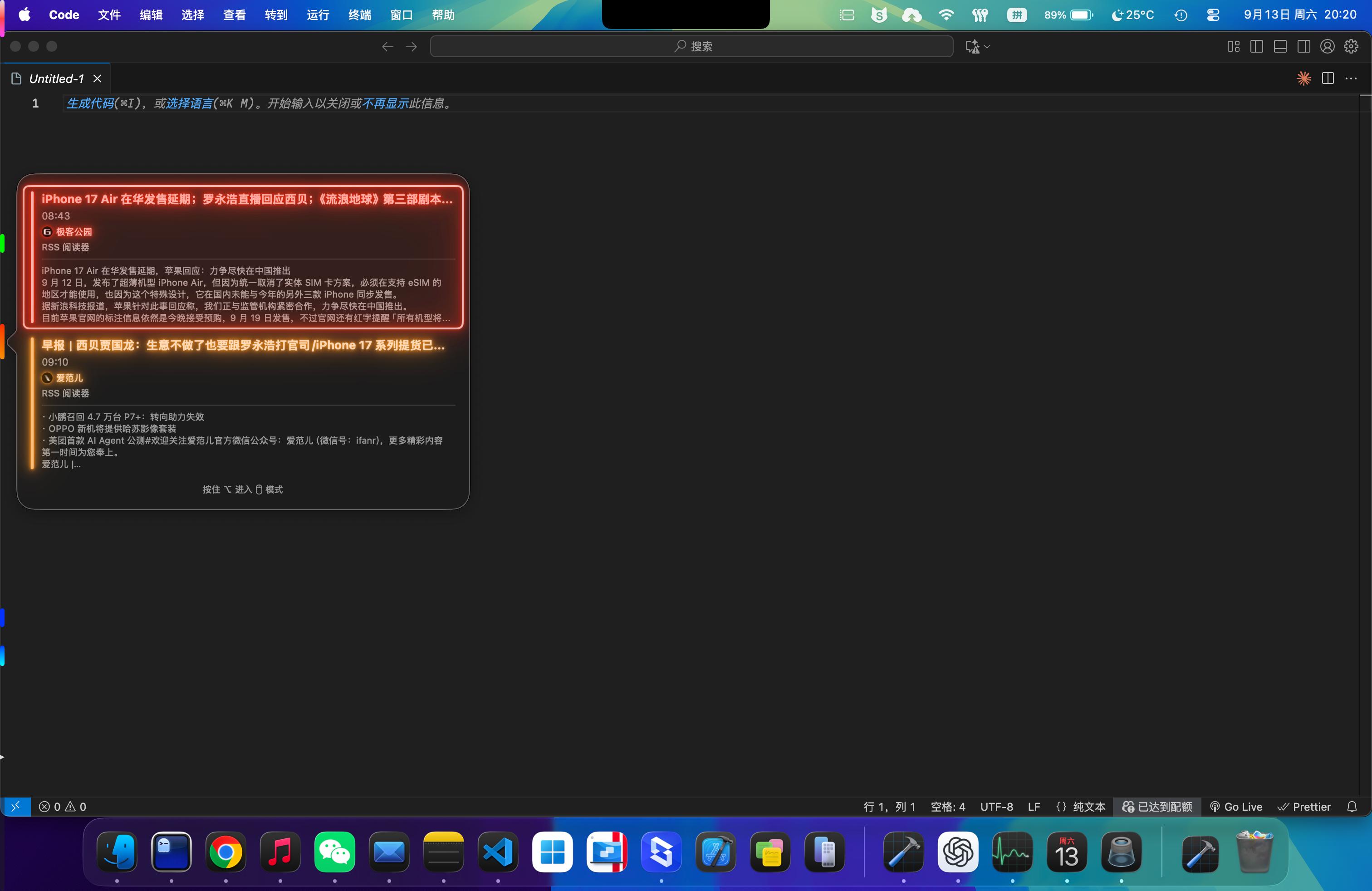Open WeChat from the Dock
The image size is (1372, 891).
(x=335, y=852)
